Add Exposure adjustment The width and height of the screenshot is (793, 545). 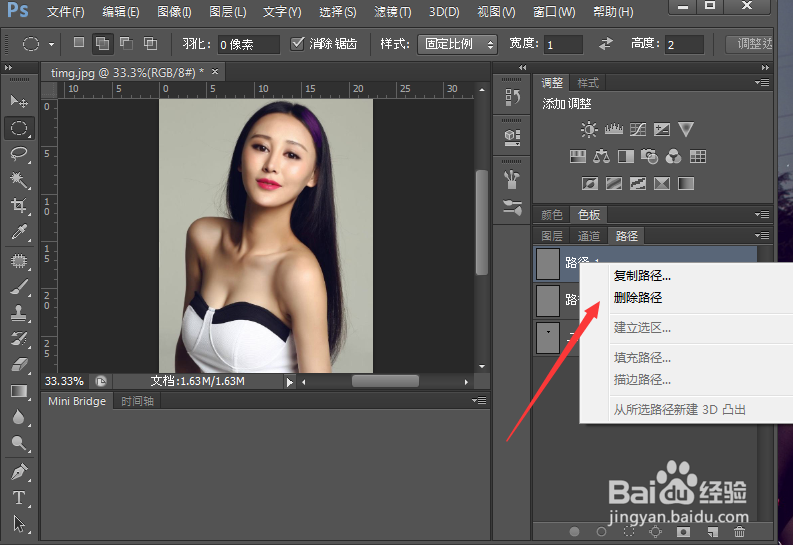point(662,129)
